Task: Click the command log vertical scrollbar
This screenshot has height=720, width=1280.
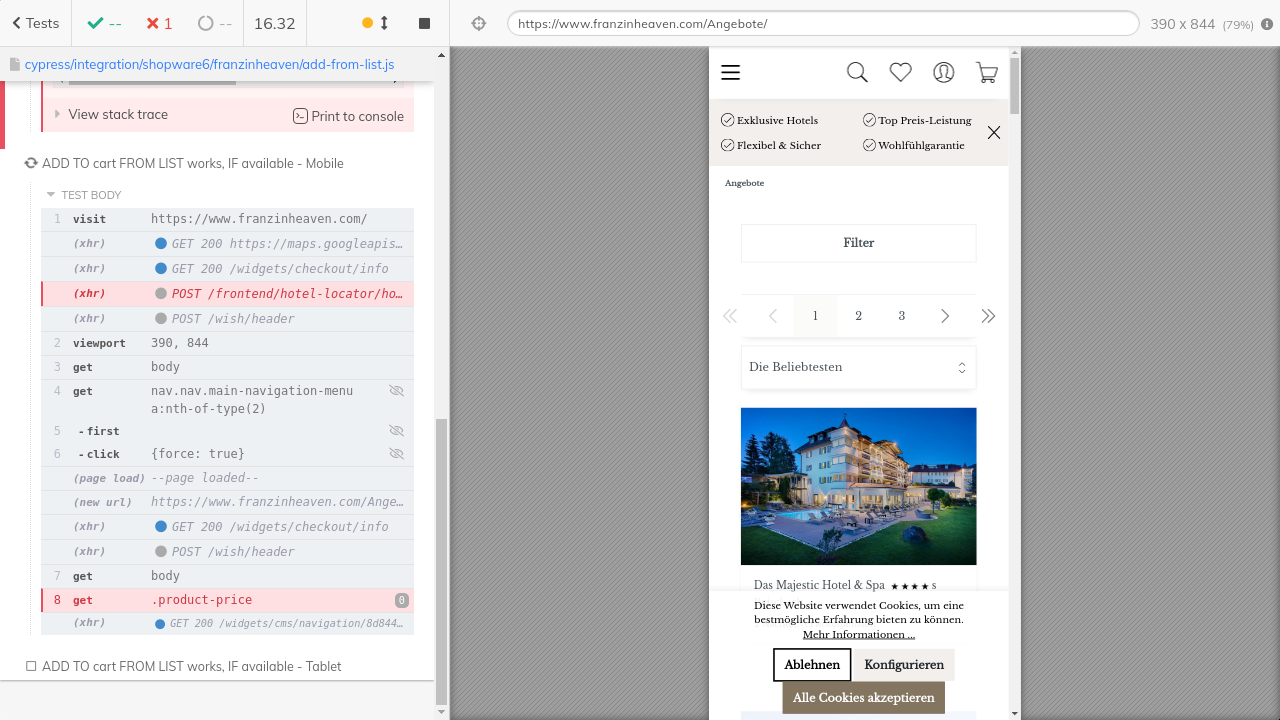Action: click(x=441, y=560)
